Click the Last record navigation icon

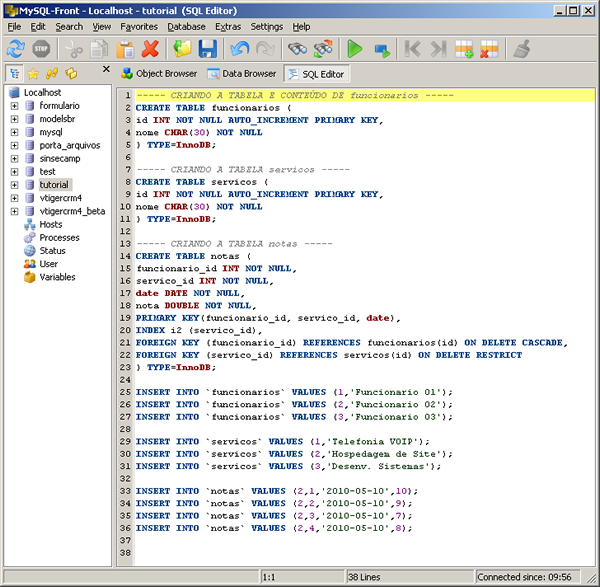coord(439,49)
